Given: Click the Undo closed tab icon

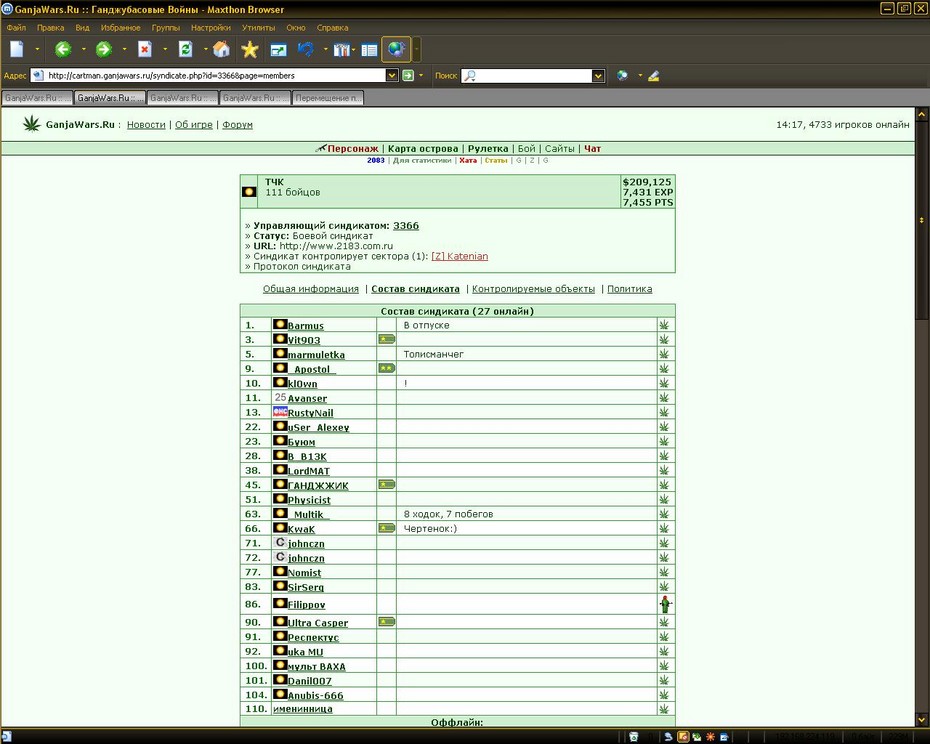Looking at the screenshot, I should click(306, 49).
